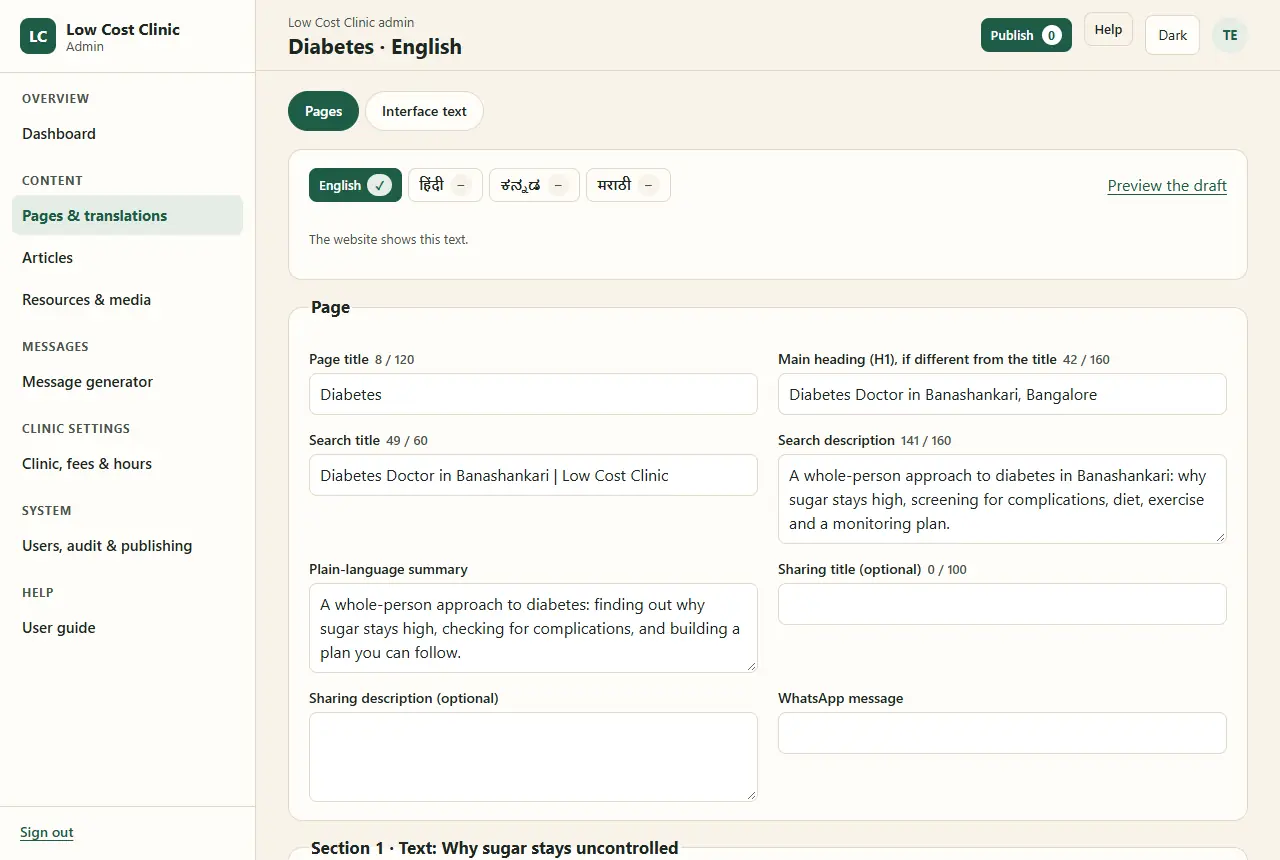Click the LC clinic logo badge
1280x860 pixels.
(38, 36)
